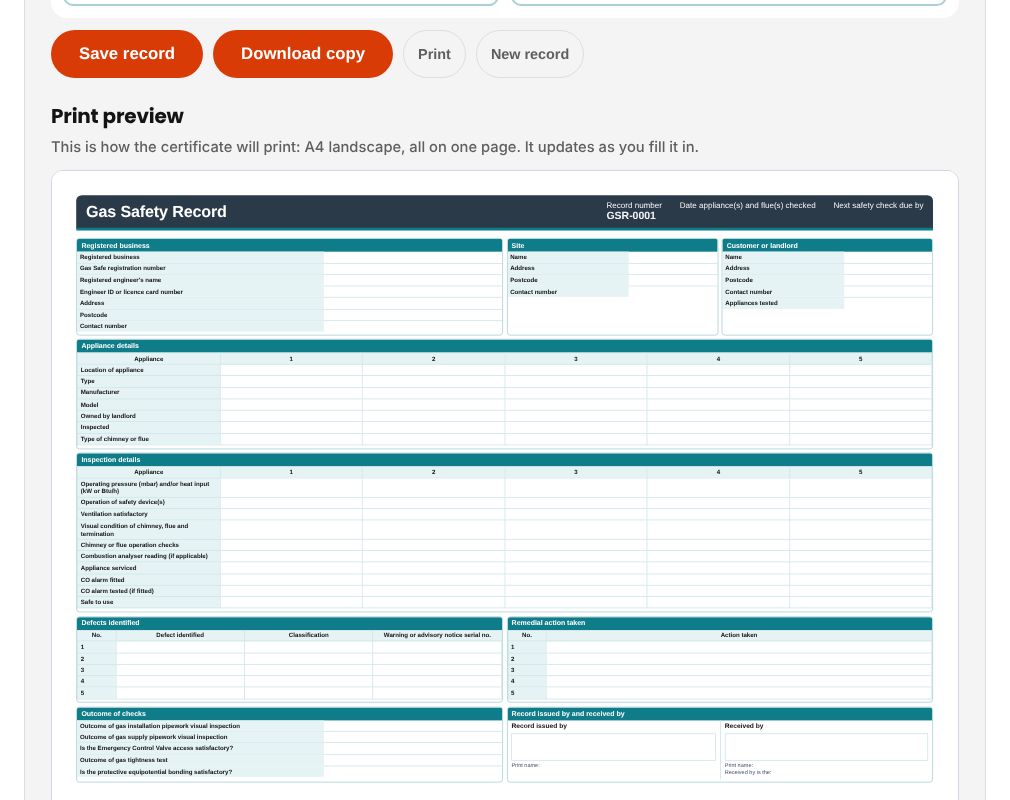This screenshot has width=1010, height=800.
Task: Click 'Remedial action taken' section header
Action: pyautogui.click(x=719, y=623)
